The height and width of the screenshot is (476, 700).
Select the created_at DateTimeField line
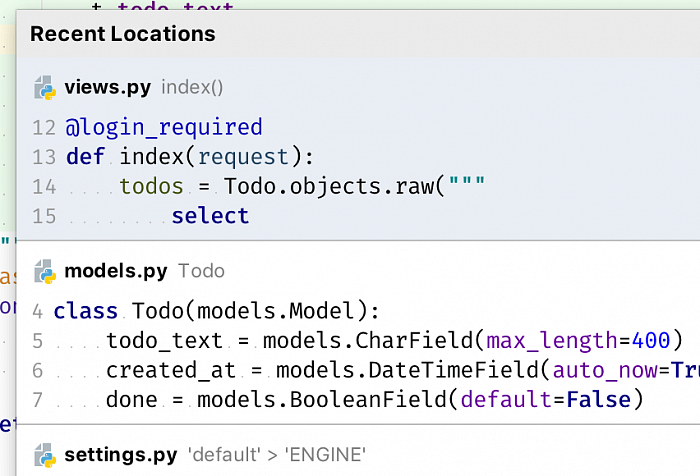point(400,370)
